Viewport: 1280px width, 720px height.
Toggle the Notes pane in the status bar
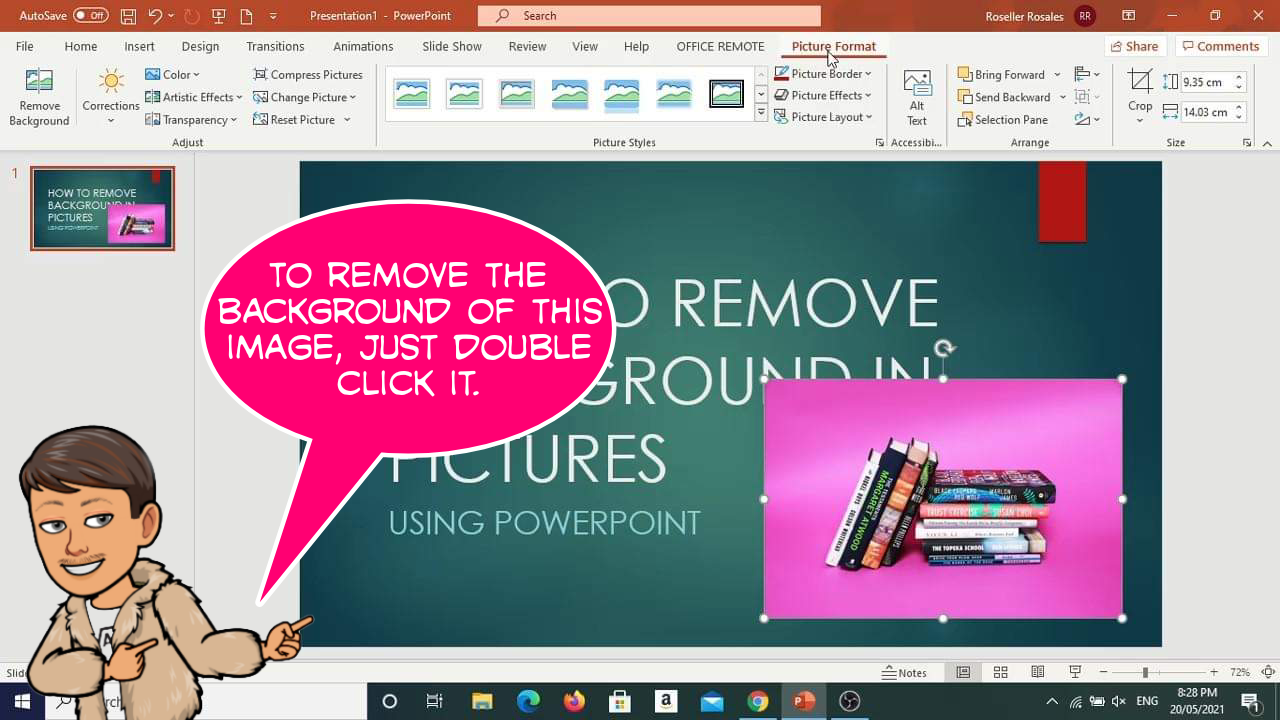point(904,673)
